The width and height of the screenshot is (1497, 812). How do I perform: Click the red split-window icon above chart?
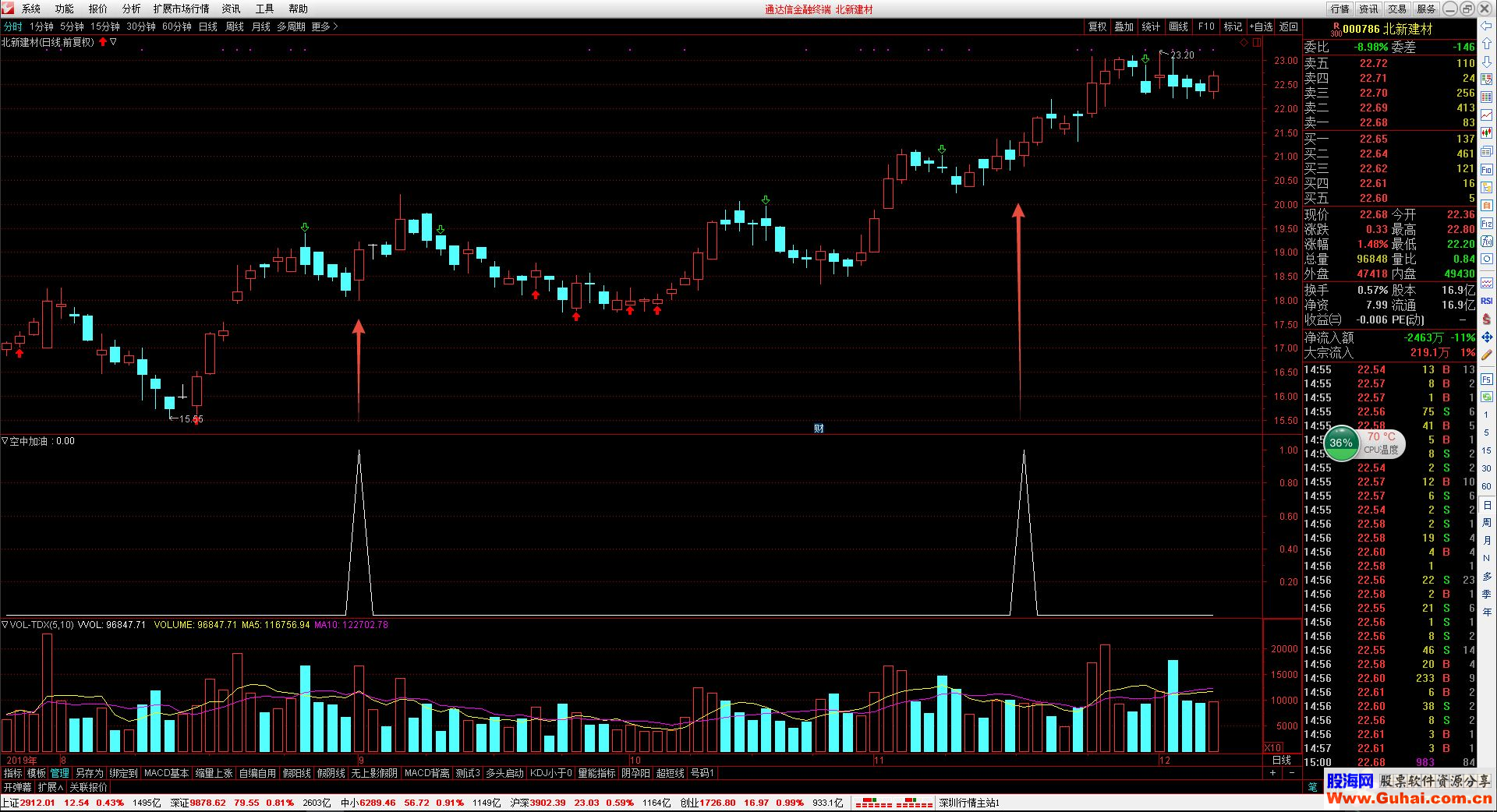click(1256, 42)
